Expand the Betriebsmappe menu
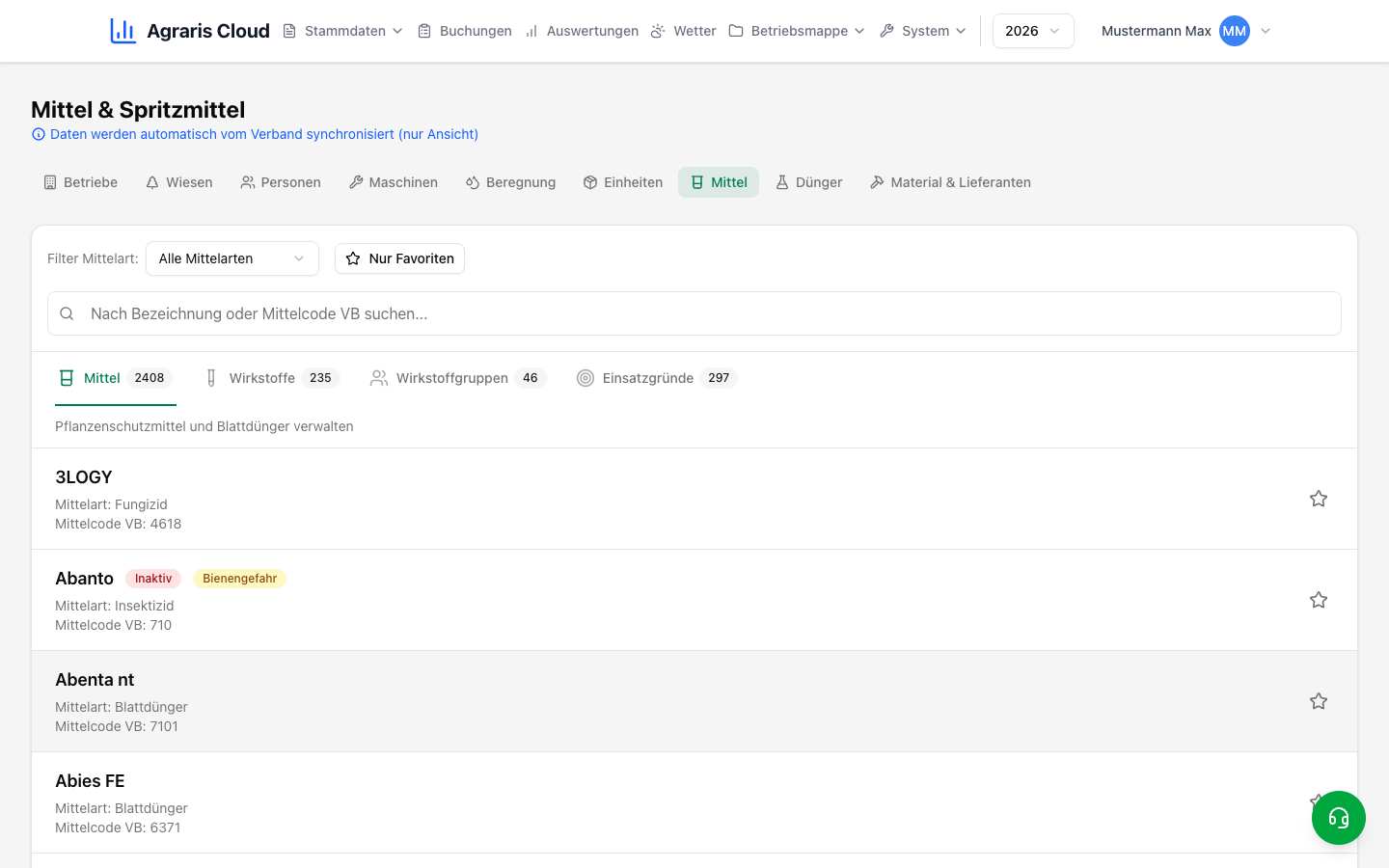 [x=797, y=31]
